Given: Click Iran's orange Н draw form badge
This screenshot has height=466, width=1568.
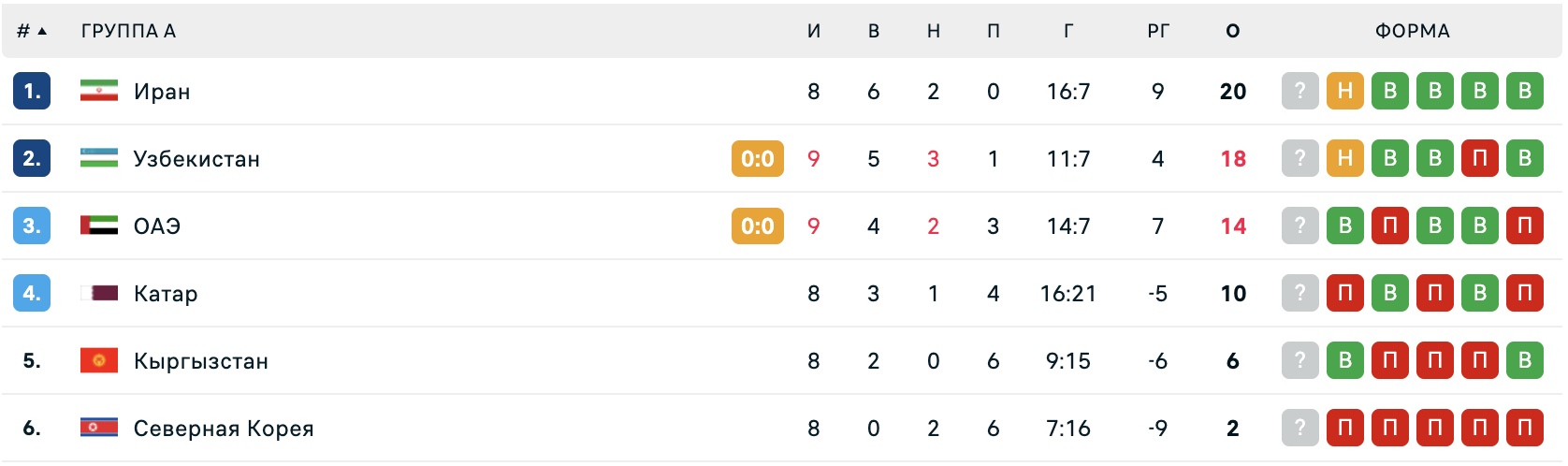Looking at the screenshot, I should coord(1345,91).
